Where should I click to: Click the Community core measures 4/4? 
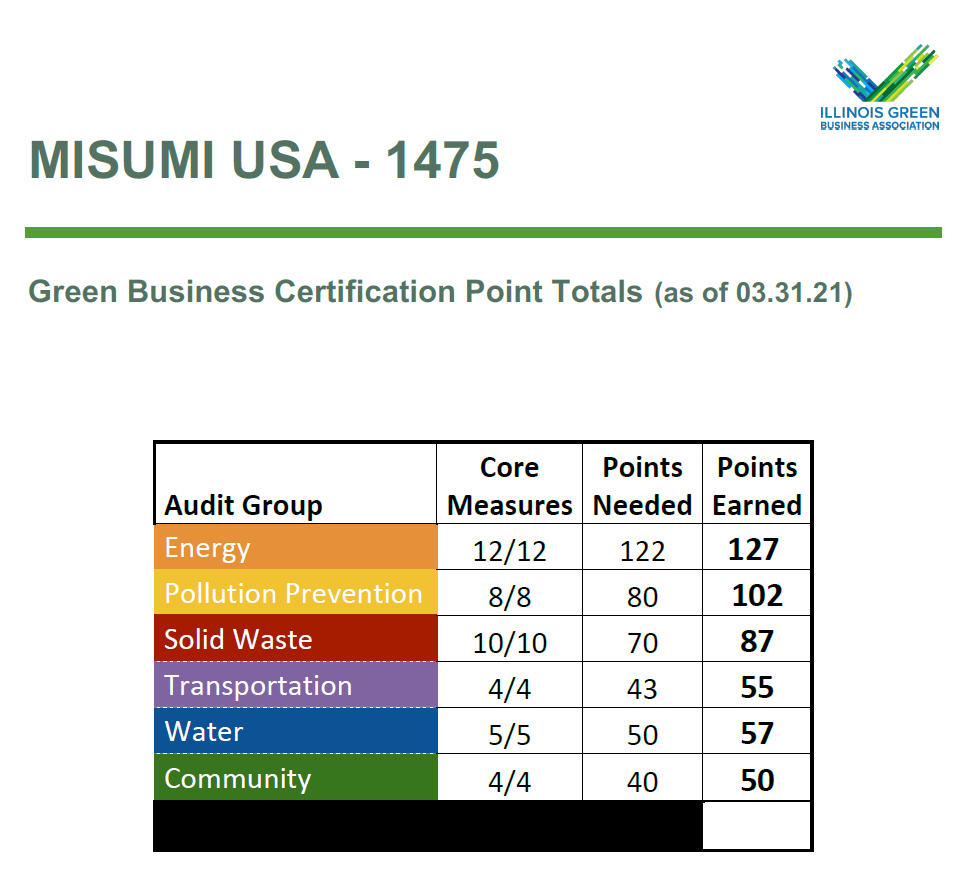[509, 782]
